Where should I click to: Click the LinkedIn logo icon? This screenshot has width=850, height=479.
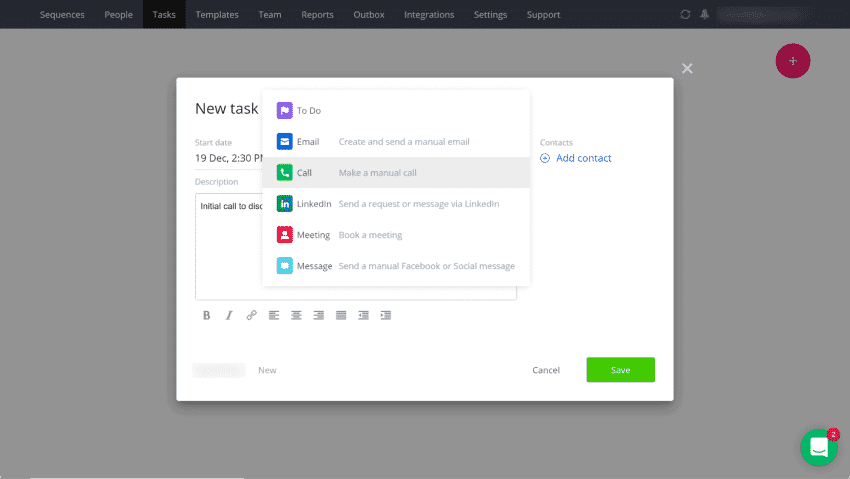click(x=285, y=204)
